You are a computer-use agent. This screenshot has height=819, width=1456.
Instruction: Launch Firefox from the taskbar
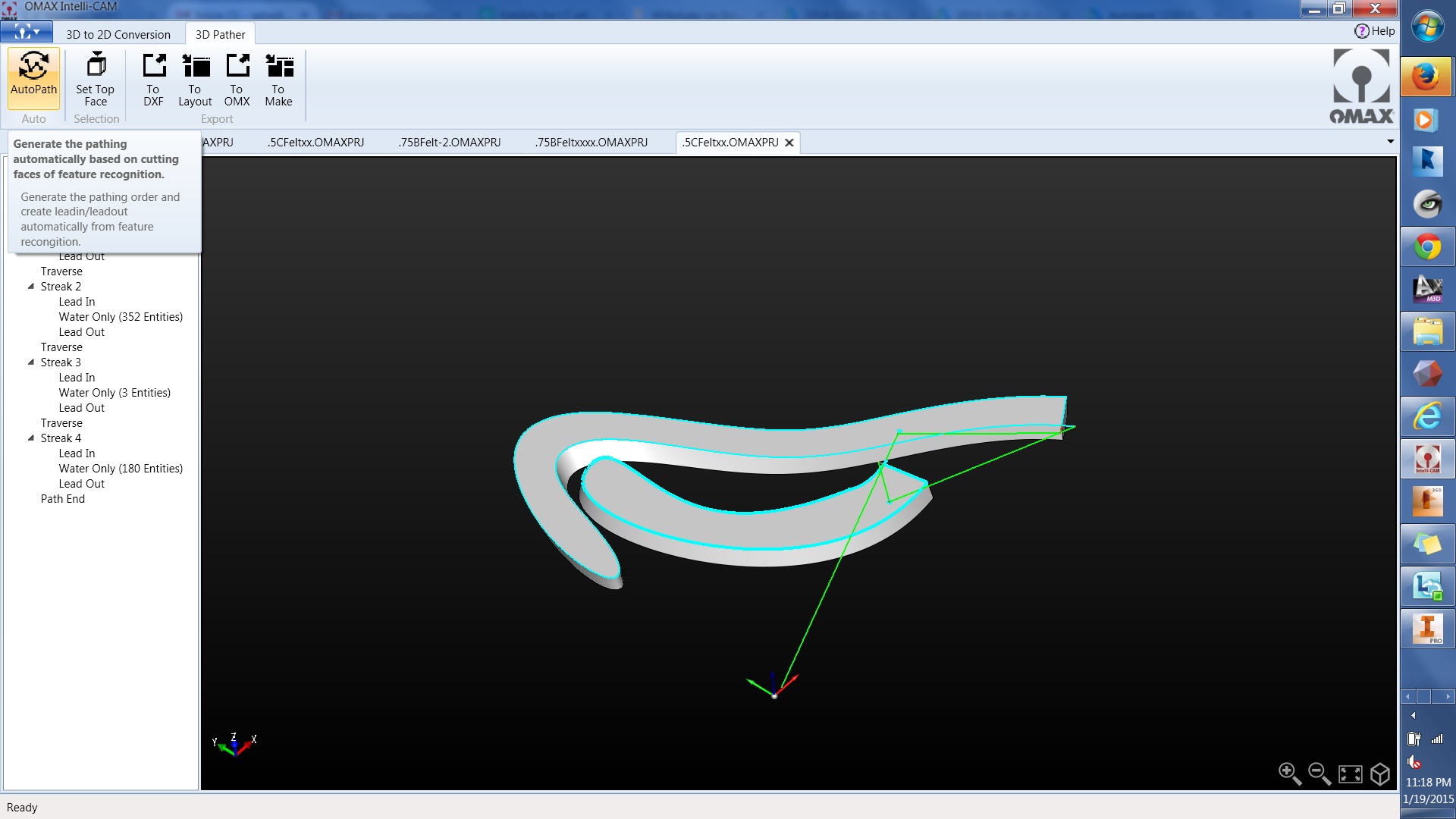click(1427, 77)
